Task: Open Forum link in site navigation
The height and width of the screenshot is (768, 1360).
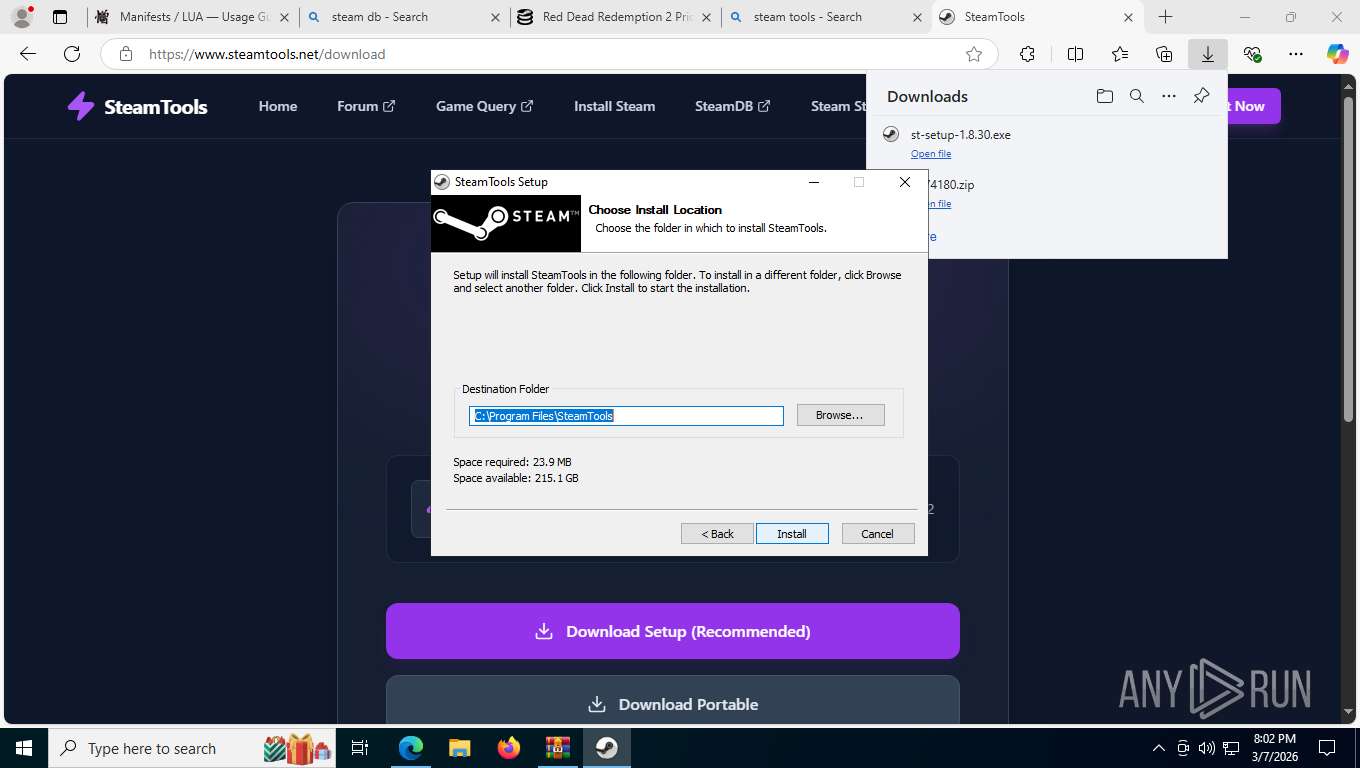Action: pos(366,106)
